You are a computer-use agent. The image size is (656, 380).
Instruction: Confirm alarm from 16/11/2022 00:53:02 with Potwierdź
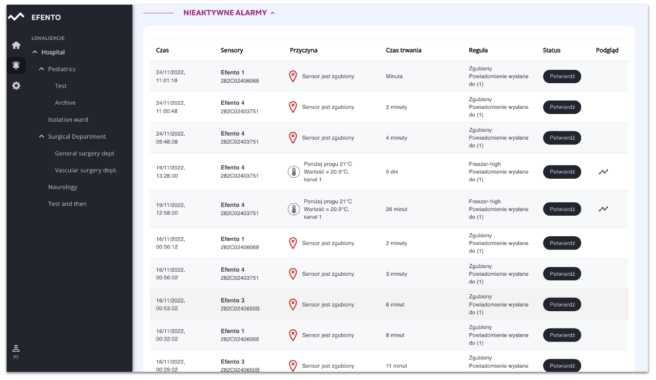coord(562,305)
